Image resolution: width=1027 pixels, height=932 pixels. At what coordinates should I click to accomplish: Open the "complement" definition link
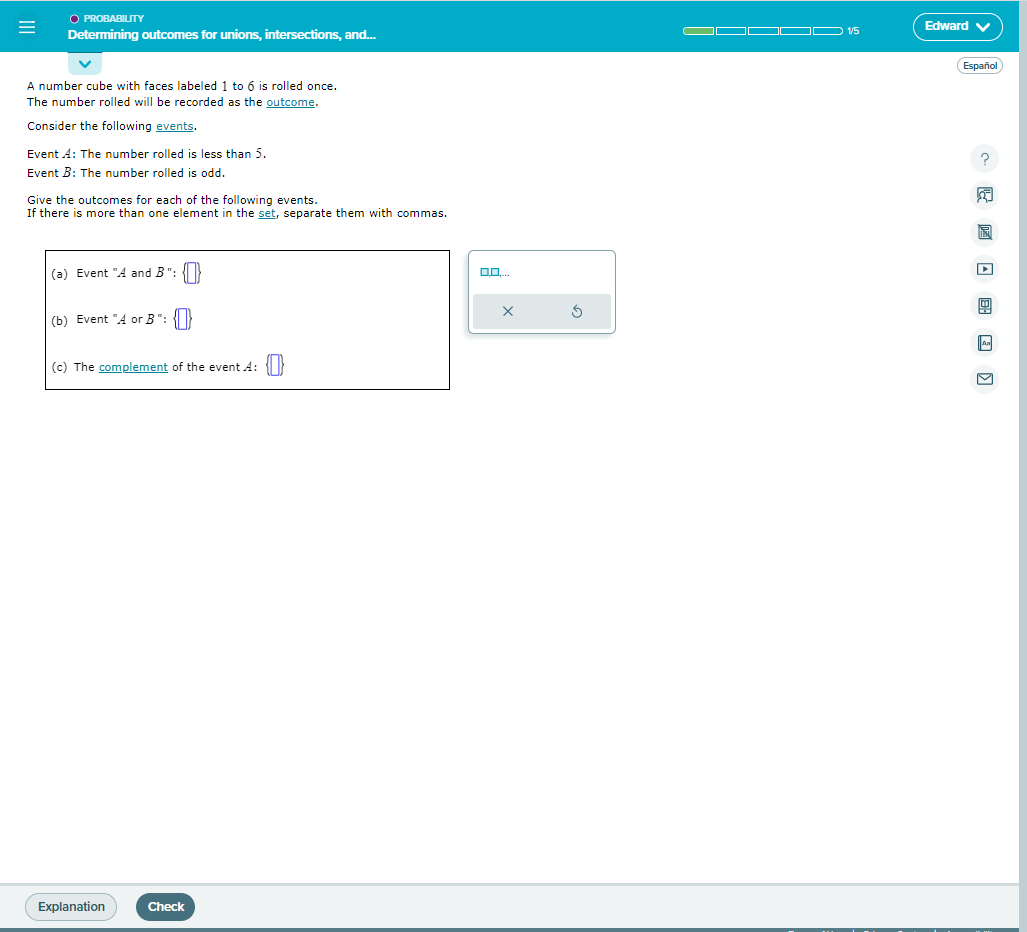[133, 366]
